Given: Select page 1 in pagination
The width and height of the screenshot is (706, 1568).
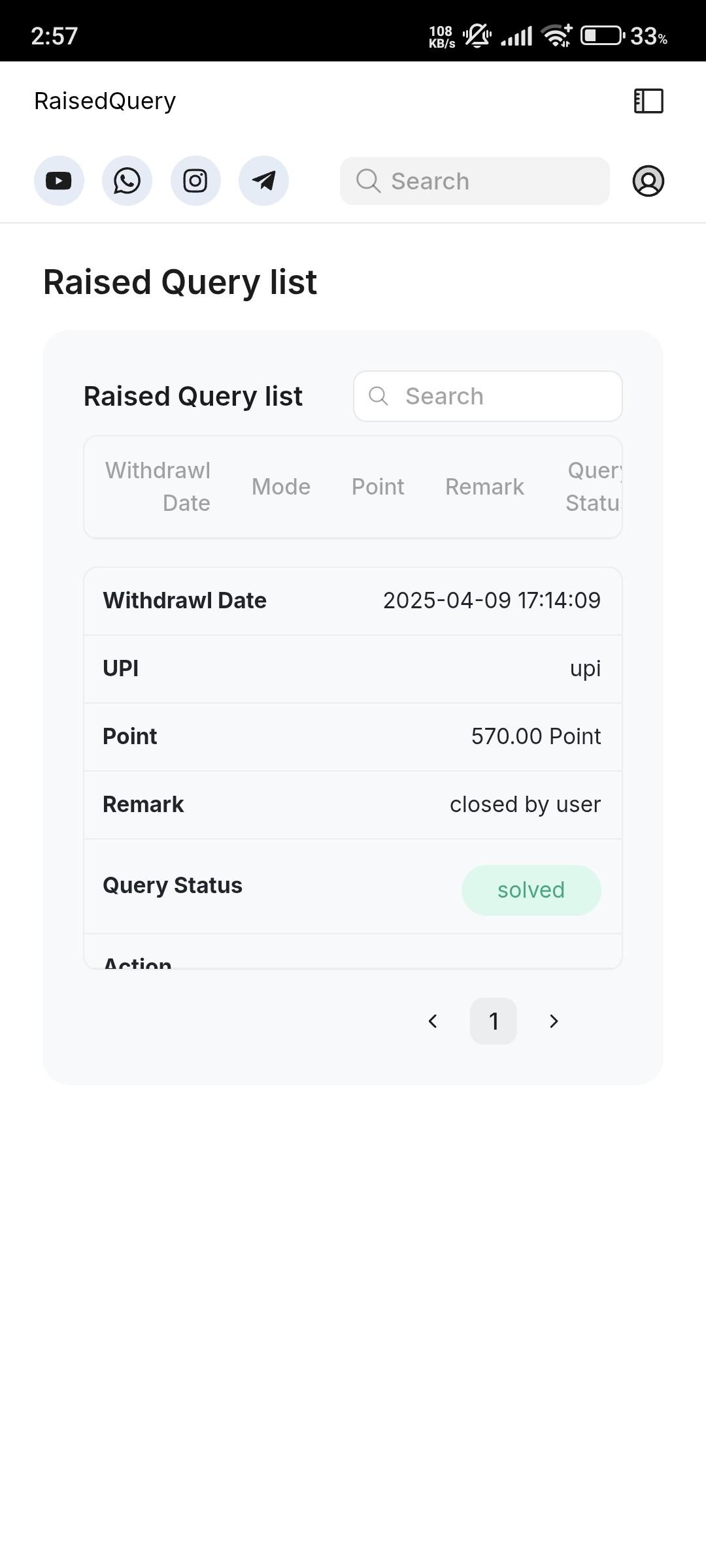Looking at the screenshot, I should pyautogui.click(x=494, y=1021).
